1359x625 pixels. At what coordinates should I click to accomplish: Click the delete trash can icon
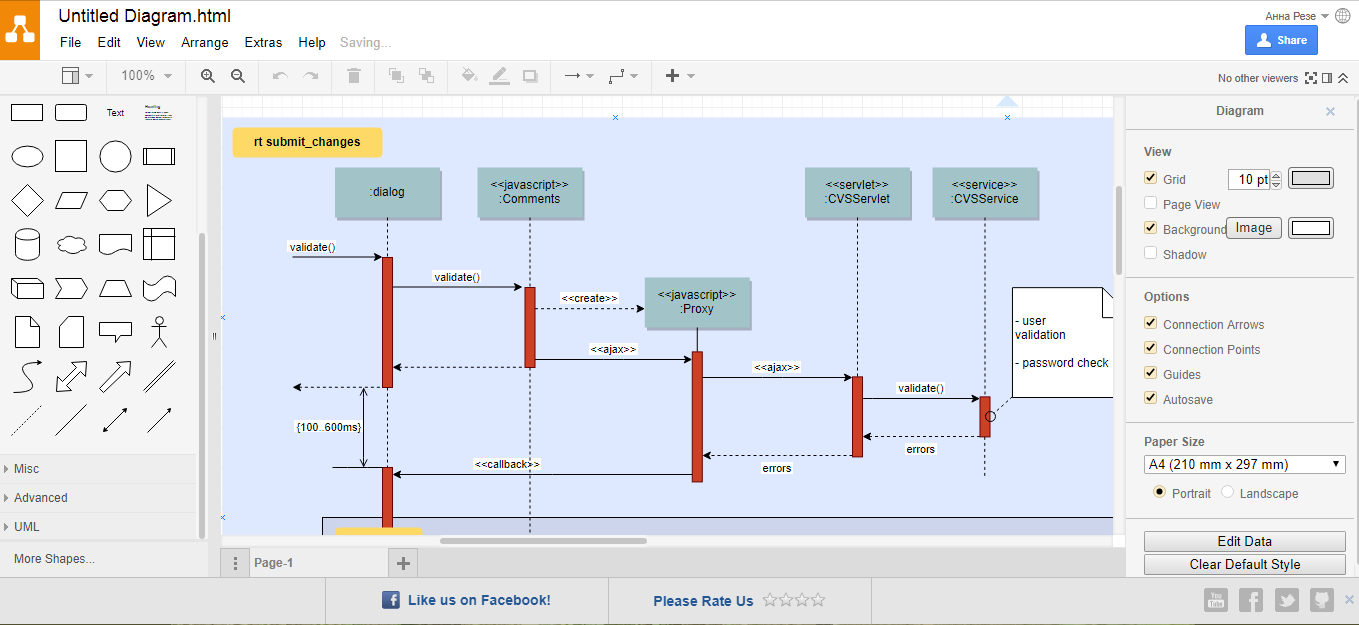[353, 76]
